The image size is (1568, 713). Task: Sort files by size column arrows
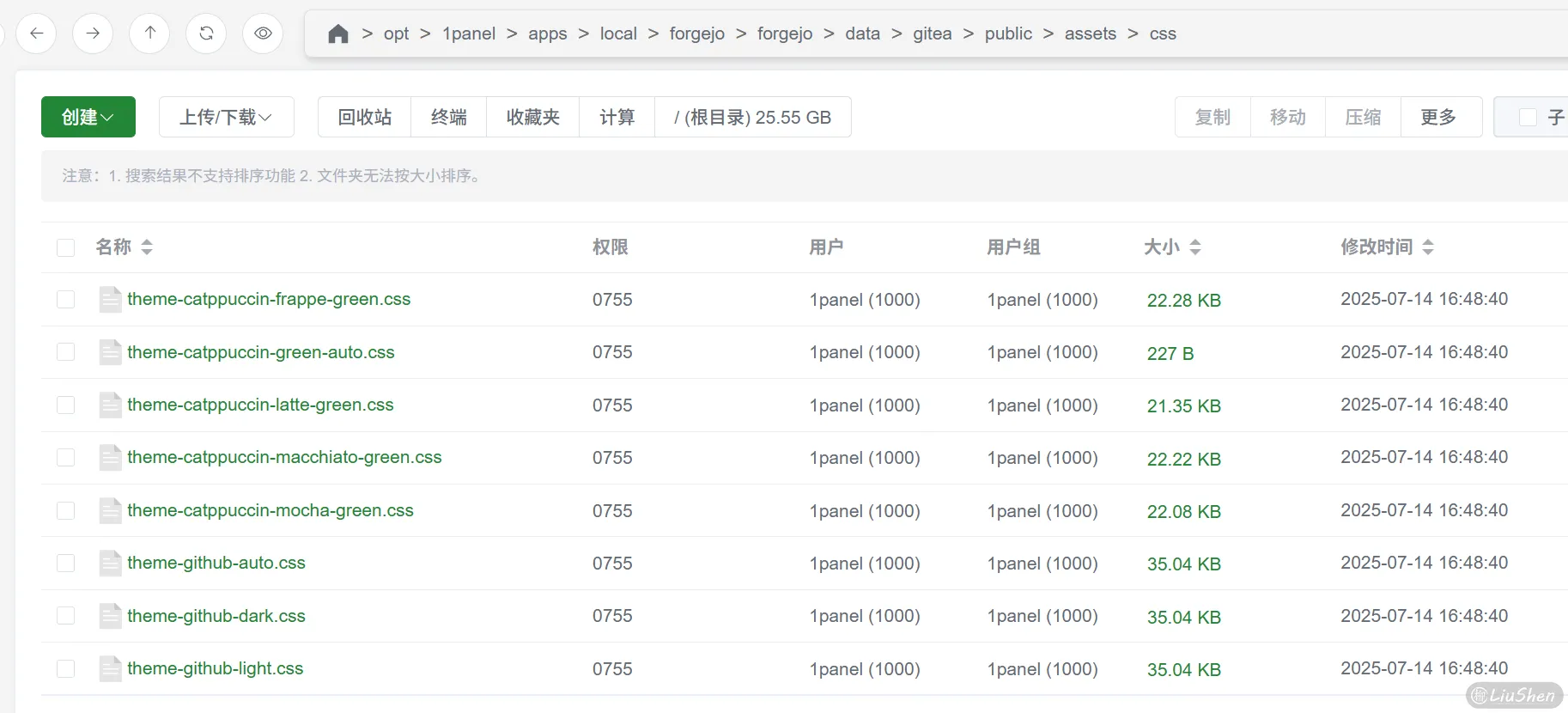coord(1195,247)
